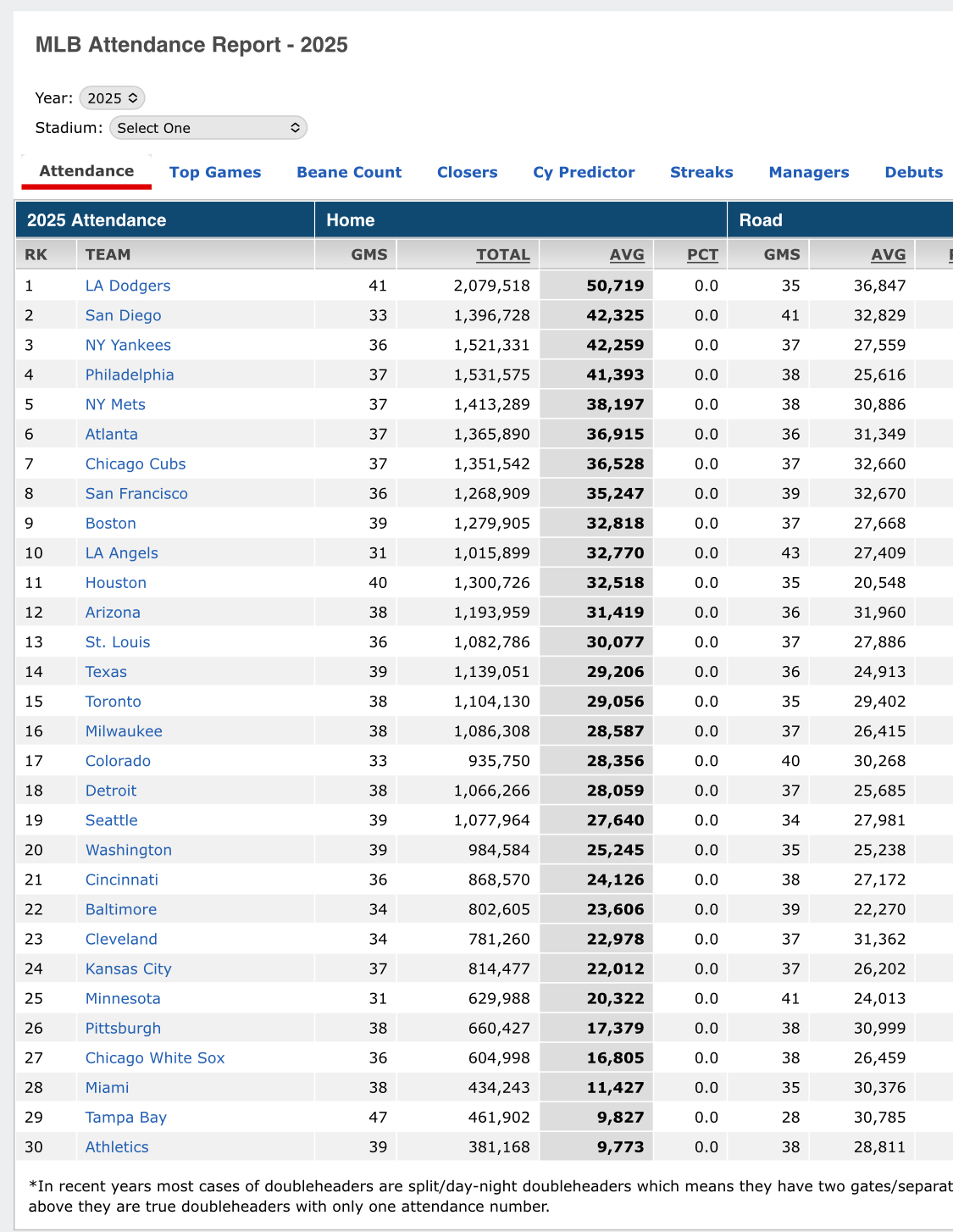Click the page title MLB Attendance Report
Viewport: 953px width, 1232px height.
tap(191, 45)
